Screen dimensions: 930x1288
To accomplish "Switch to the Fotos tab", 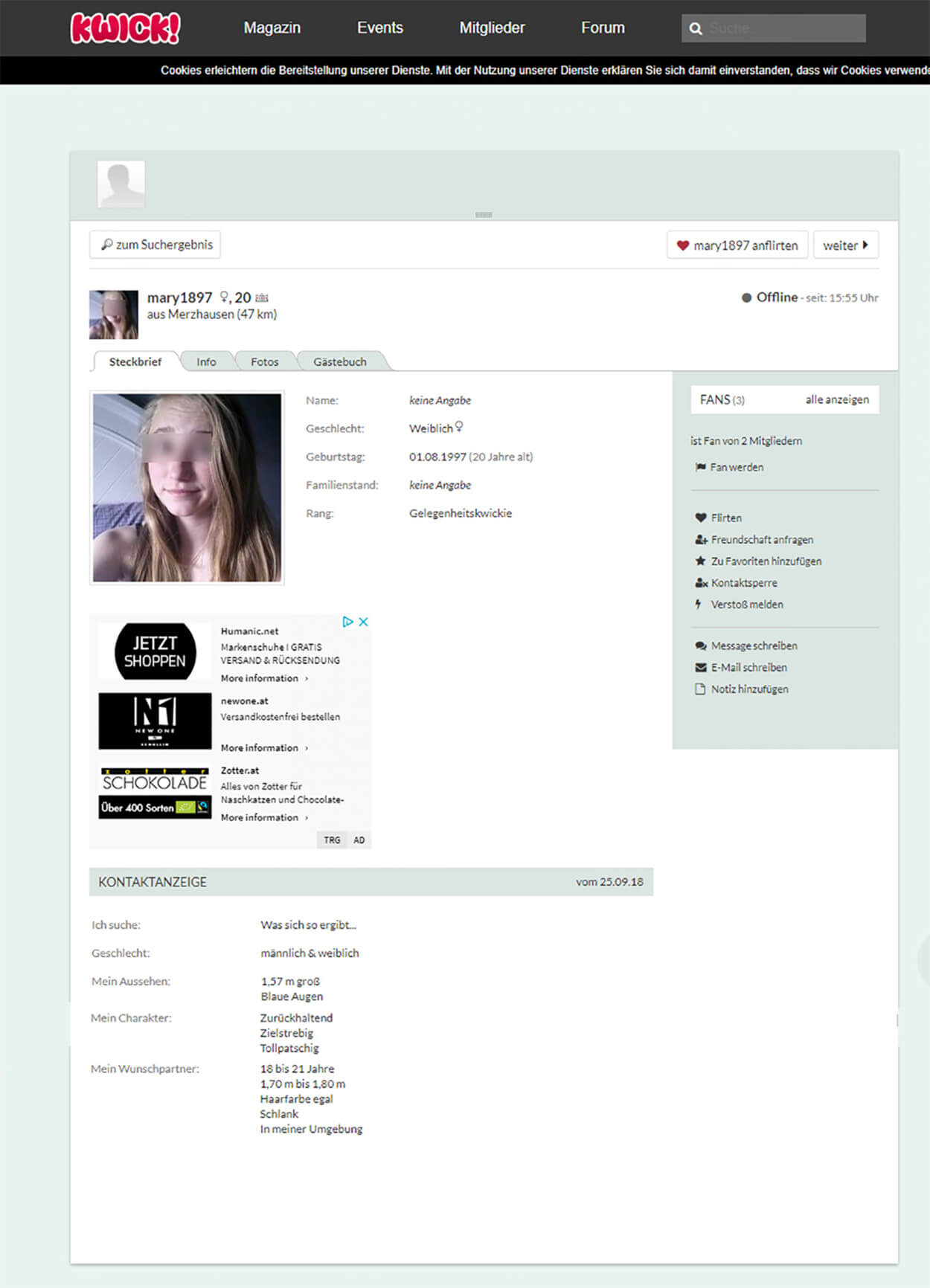I will pos(265,361).
